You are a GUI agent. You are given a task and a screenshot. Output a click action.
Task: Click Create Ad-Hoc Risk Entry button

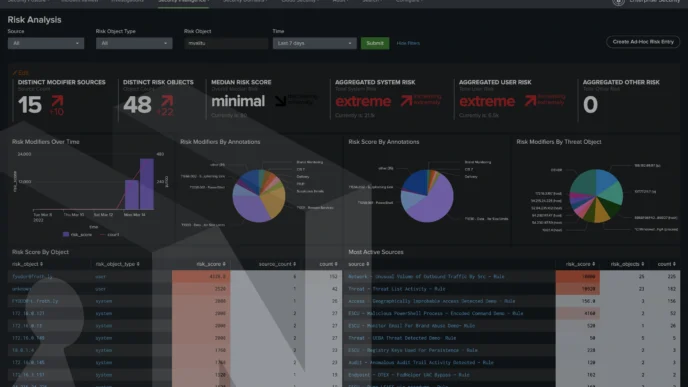[643, 42]
